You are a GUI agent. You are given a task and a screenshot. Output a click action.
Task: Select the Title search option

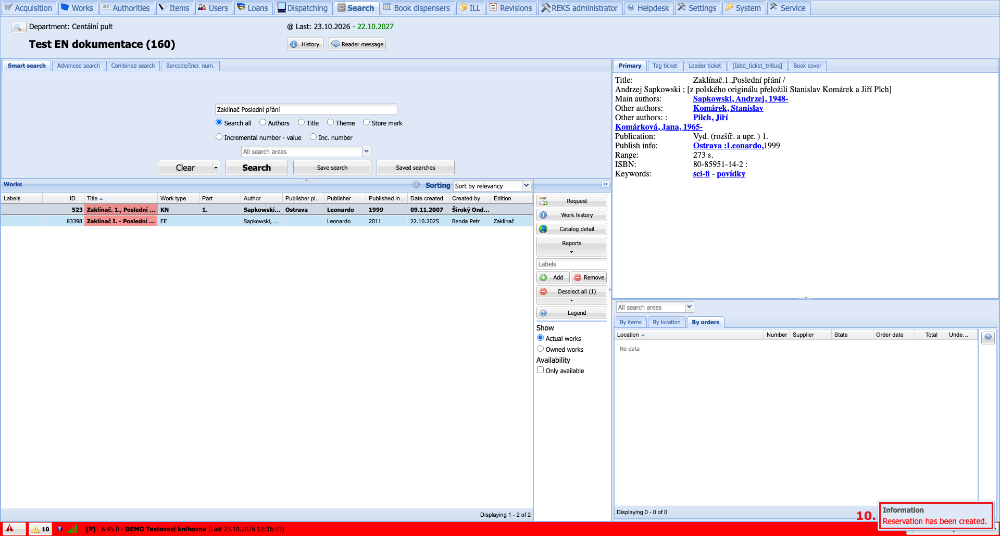tap(301, 123)
